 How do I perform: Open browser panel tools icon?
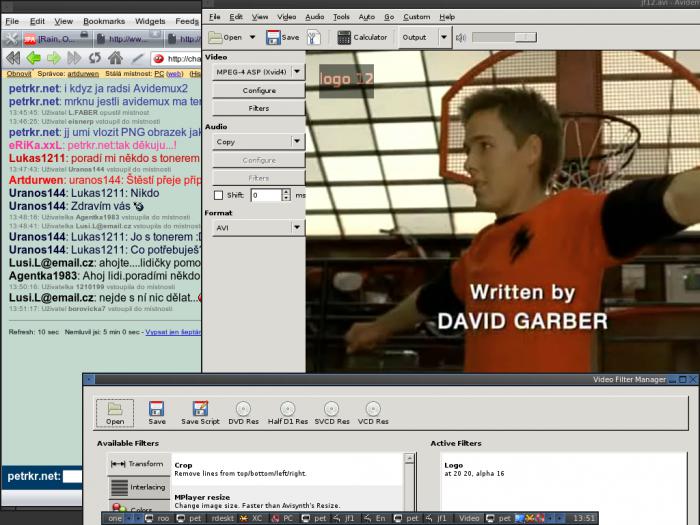click(x=11, y=39)
